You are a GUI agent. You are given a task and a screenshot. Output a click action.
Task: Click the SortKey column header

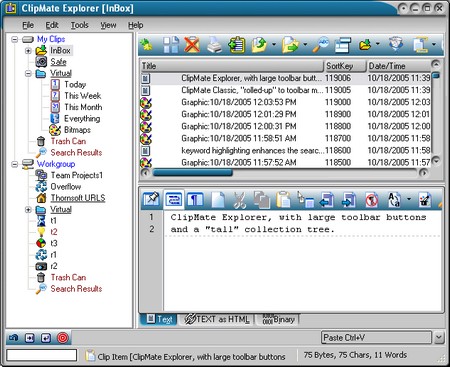[x=345, y=66]
